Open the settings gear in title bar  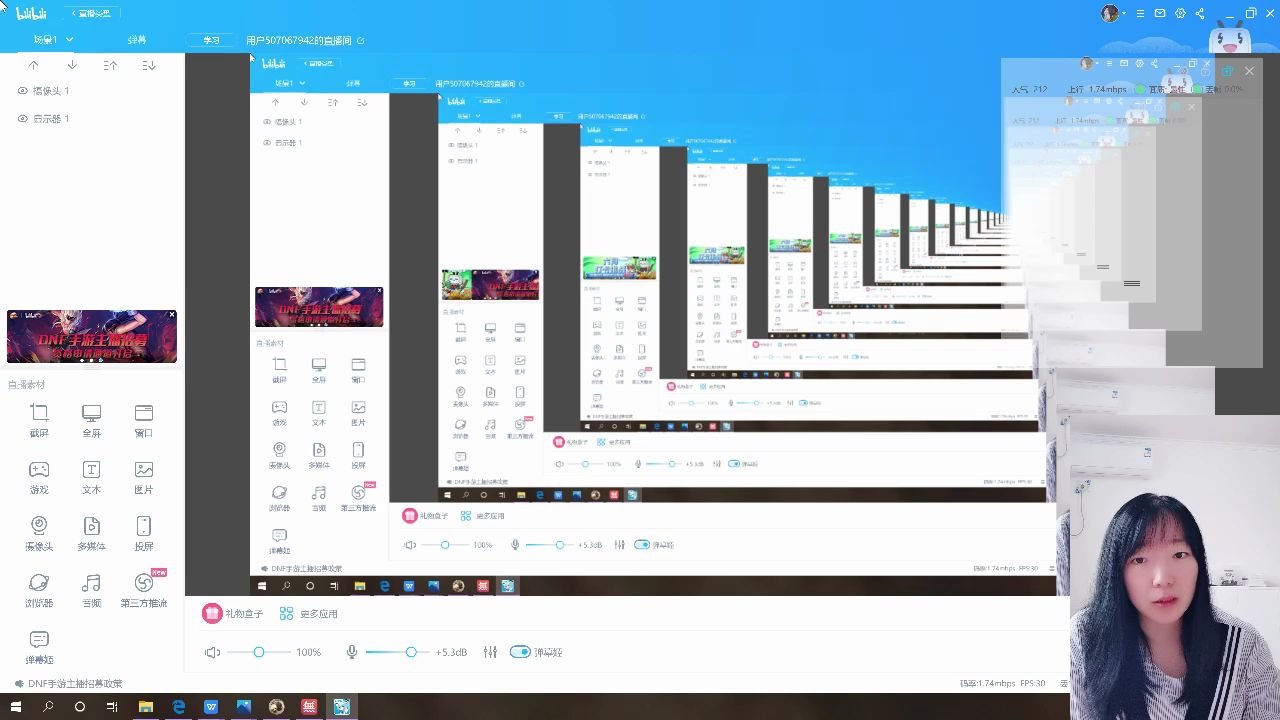(x=1180, y=13)
